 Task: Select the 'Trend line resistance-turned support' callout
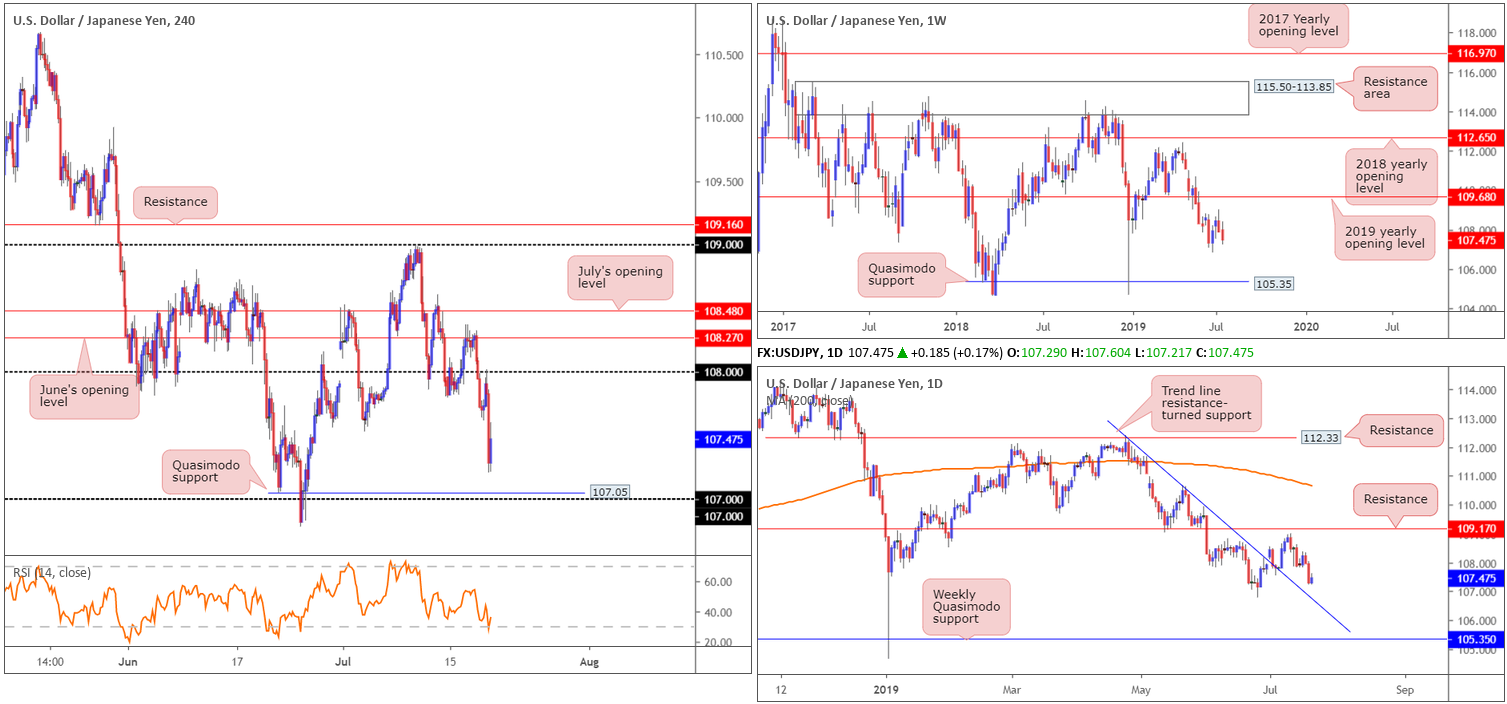(1207, 404)
